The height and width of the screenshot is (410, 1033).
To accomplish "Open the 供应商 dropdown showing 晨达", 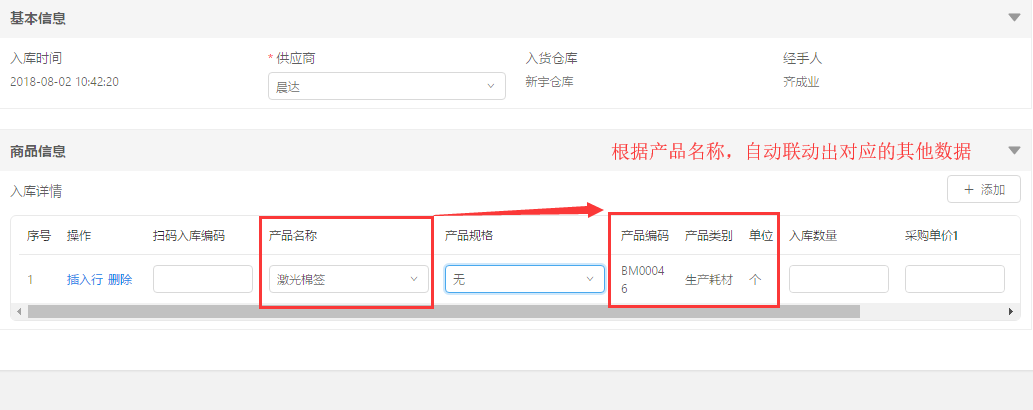I will (387, 86).
